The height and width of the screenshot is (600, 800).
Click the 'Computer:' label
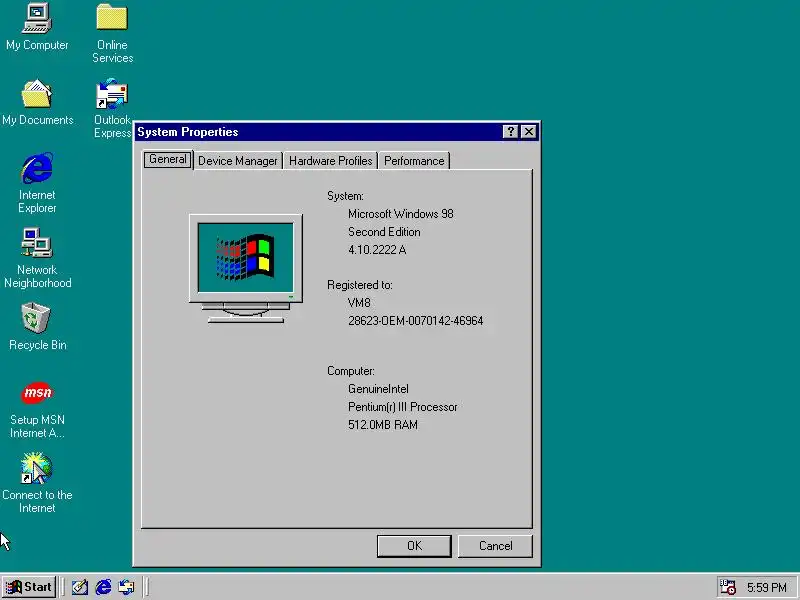[x=351, y=371]
